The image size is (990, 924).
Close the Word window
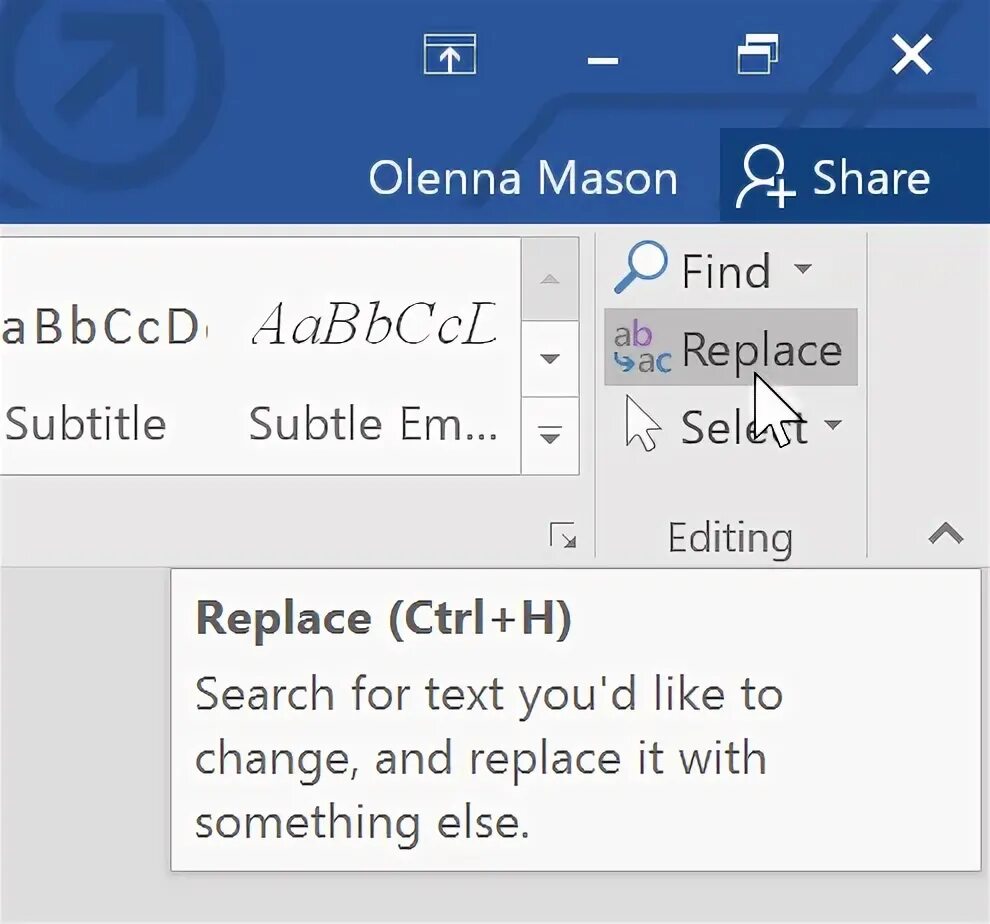point(911,56)
